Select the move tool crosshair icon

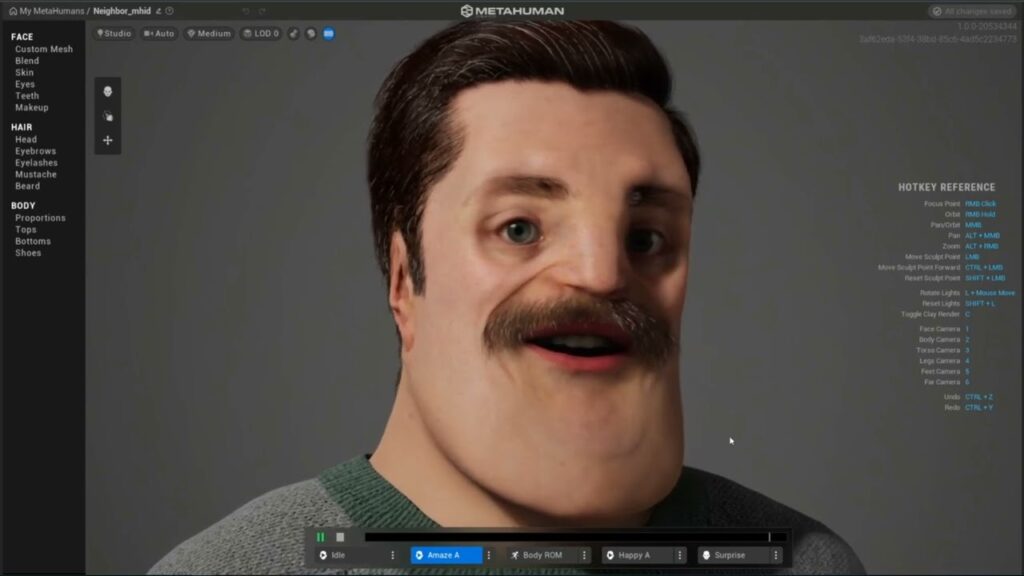point(107,140)
